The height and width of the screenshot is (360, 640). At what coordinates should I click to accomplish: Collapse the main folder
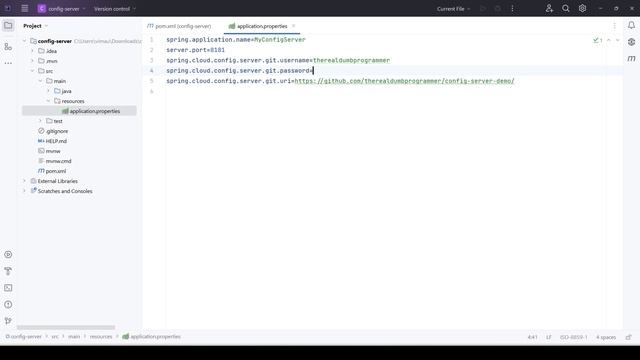pos(40,81)
